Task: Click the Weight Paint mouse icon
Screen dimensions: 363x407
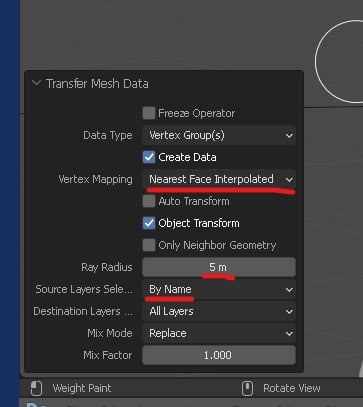Action: [36, 388]
